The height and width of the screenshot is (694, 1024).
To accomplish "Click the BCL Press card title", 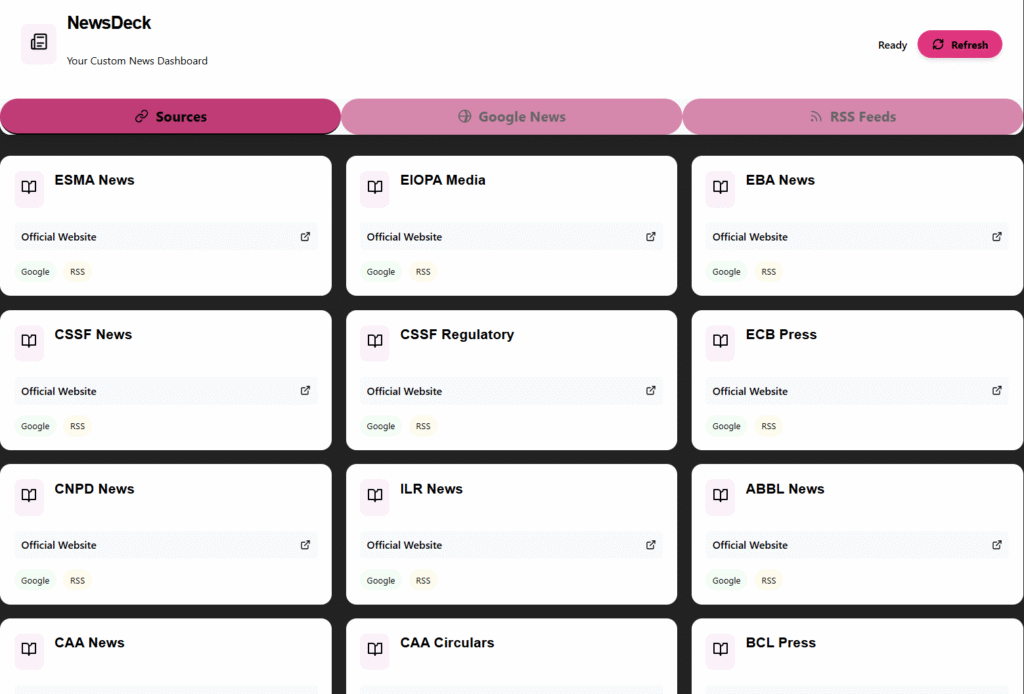I will [x=781, y=643].
